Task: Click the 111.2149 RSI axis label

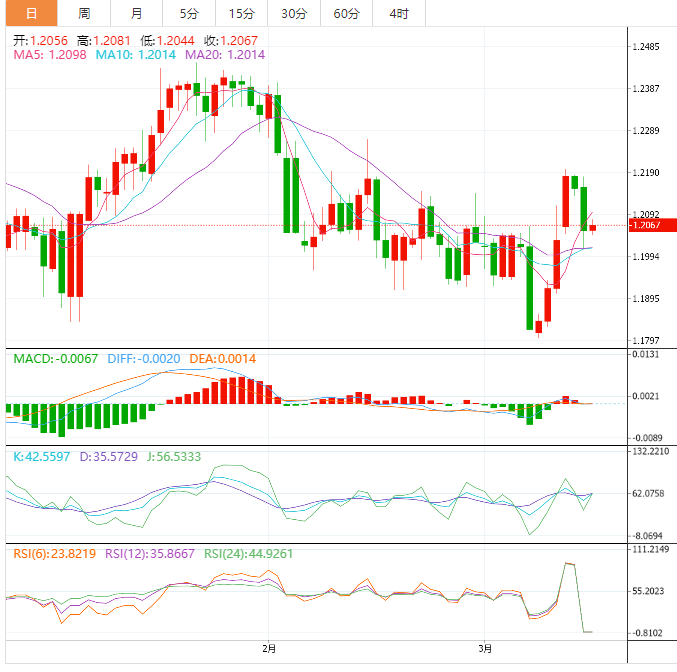Action: pos(651,549)
